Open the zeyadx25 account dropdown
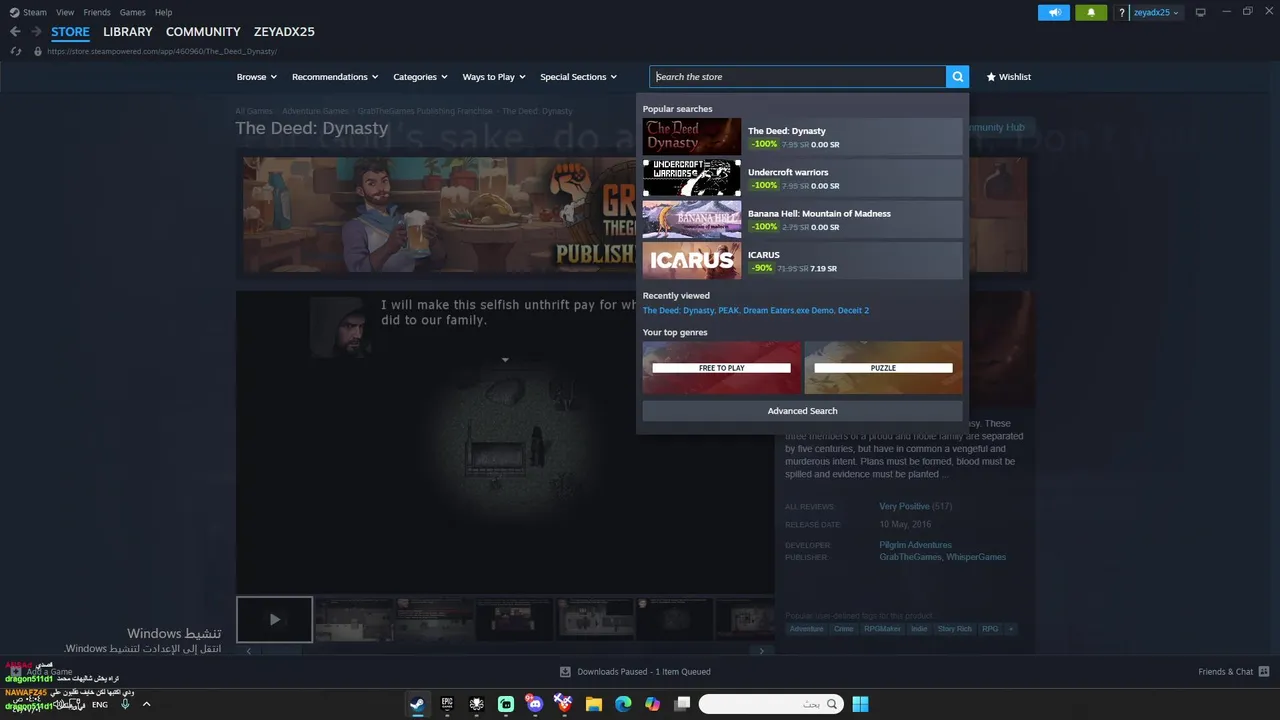1280x720 pixels. 1156,13
